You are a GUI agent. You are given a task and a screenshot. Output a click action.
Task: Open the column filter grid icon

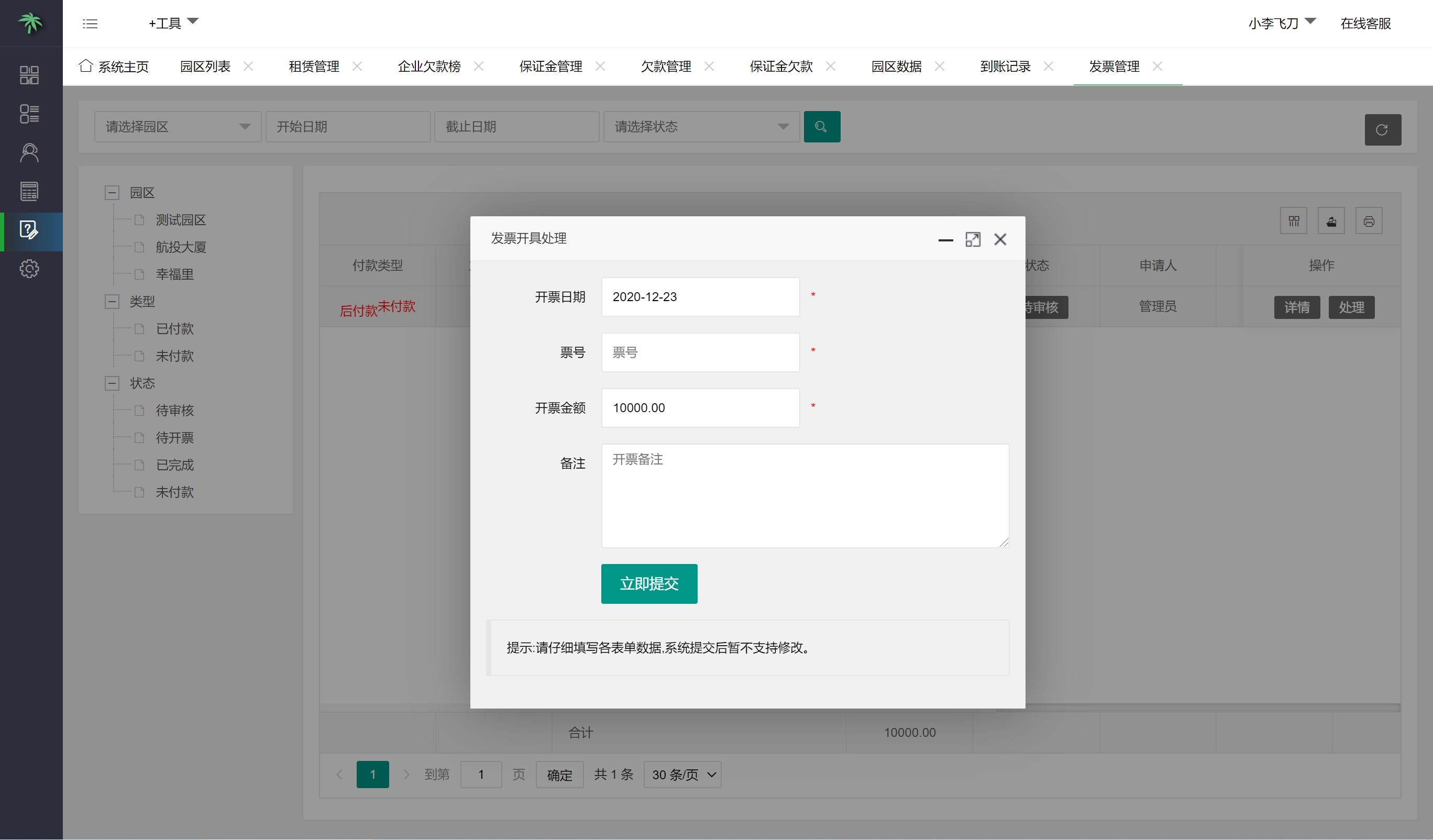point(1294,220)
